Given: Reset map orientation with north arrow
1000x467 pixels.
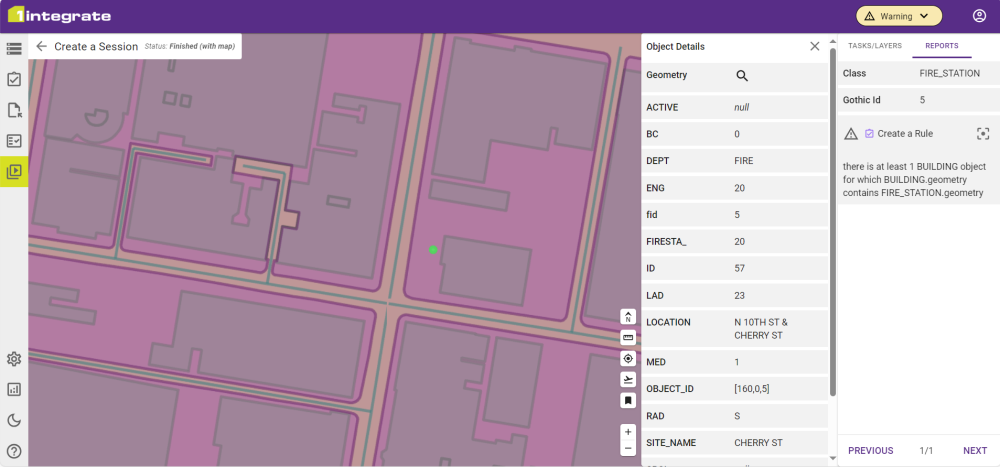Looking at the screenshot, I should click(x=628, y=317).
